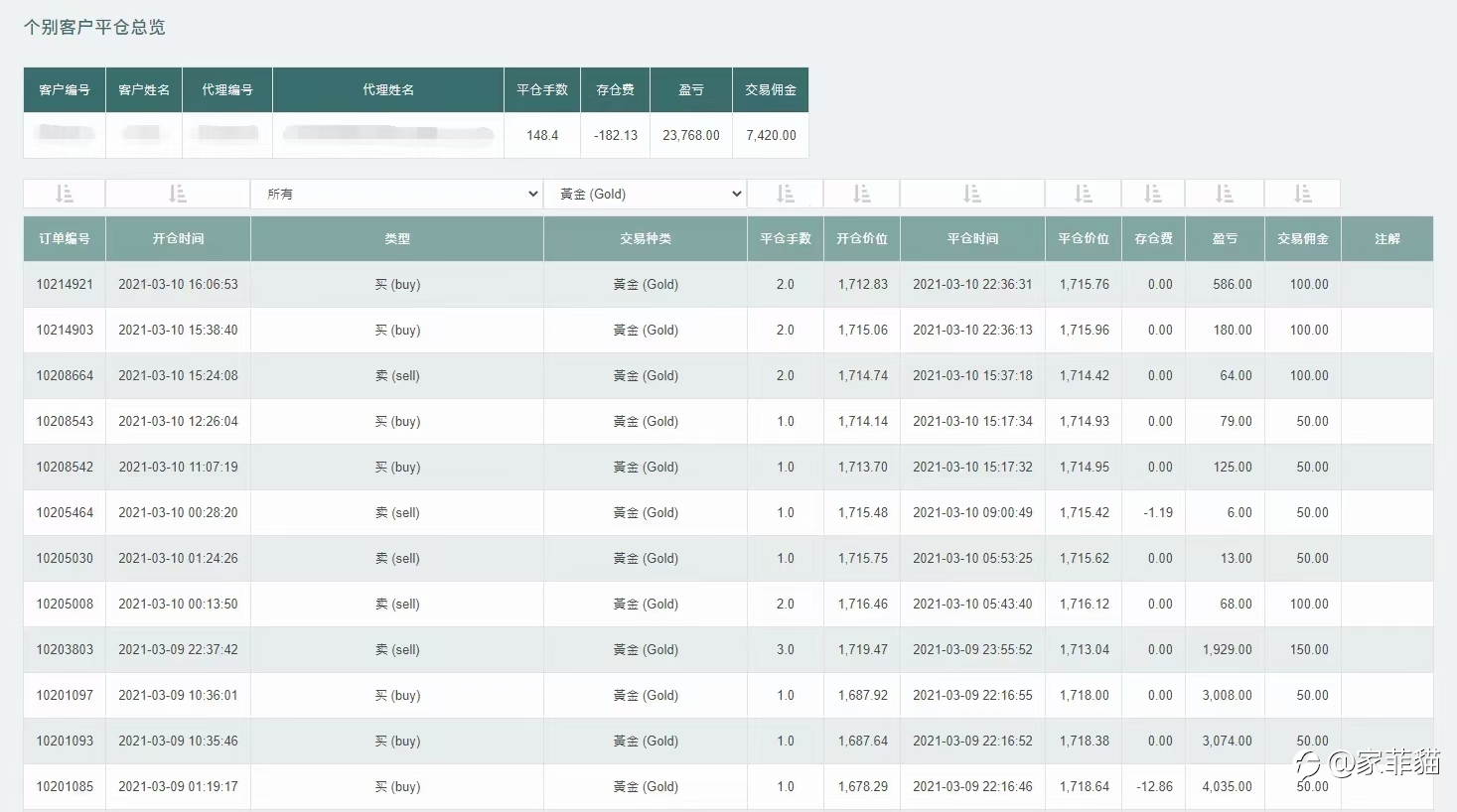Select order number 10208664
1457x812 pixels.
[65, 375]
